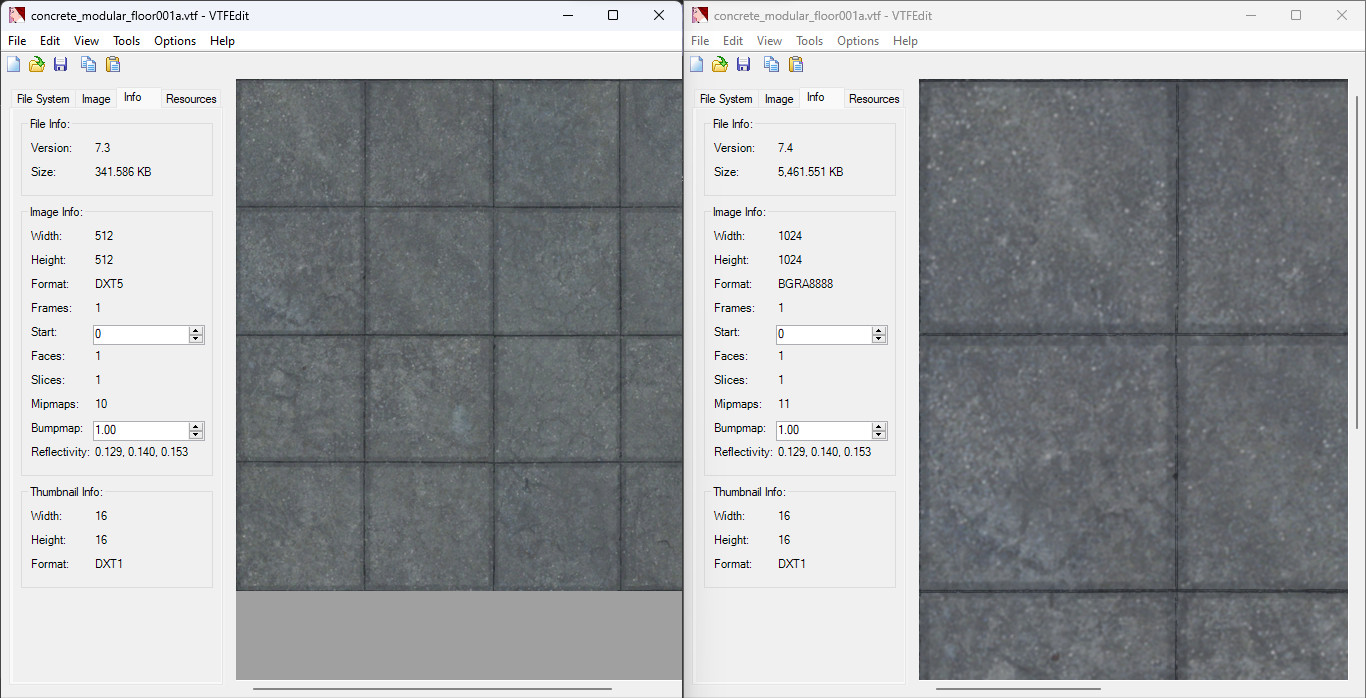This screenshot has height=698, width=1366.
Task: Open a VTF file using the Open toolbar icon
Action: click(x=37, y=63)
